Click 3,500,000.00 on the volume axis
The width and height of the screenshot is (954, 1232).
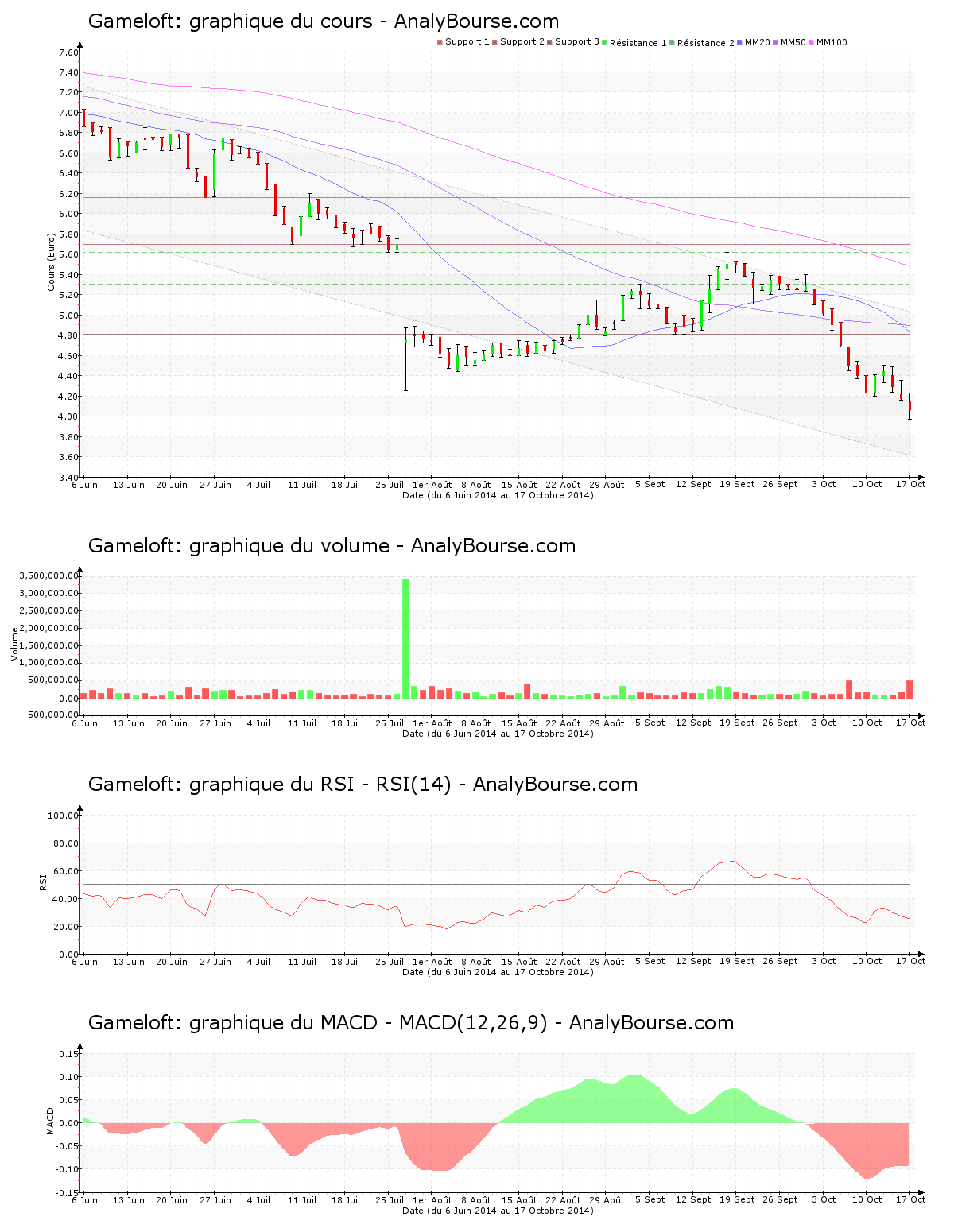[x=48, y=575]
